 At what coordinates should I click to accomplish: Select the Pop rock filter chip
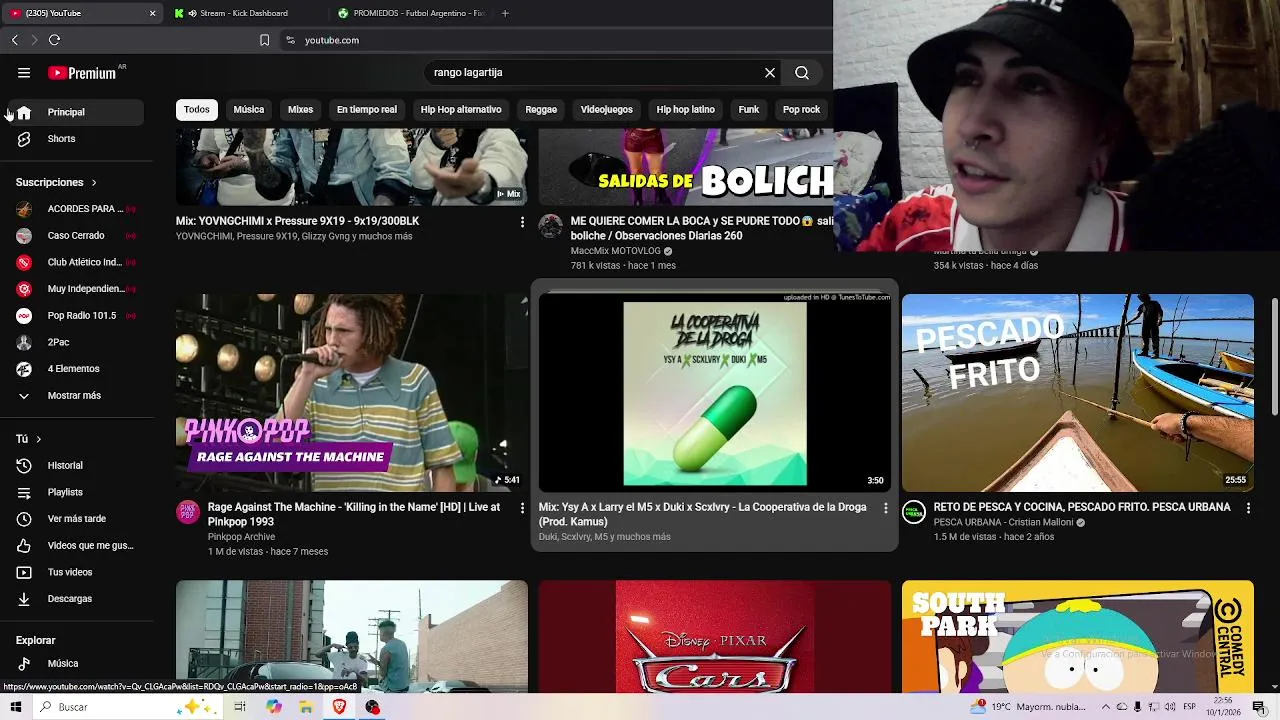801,110
